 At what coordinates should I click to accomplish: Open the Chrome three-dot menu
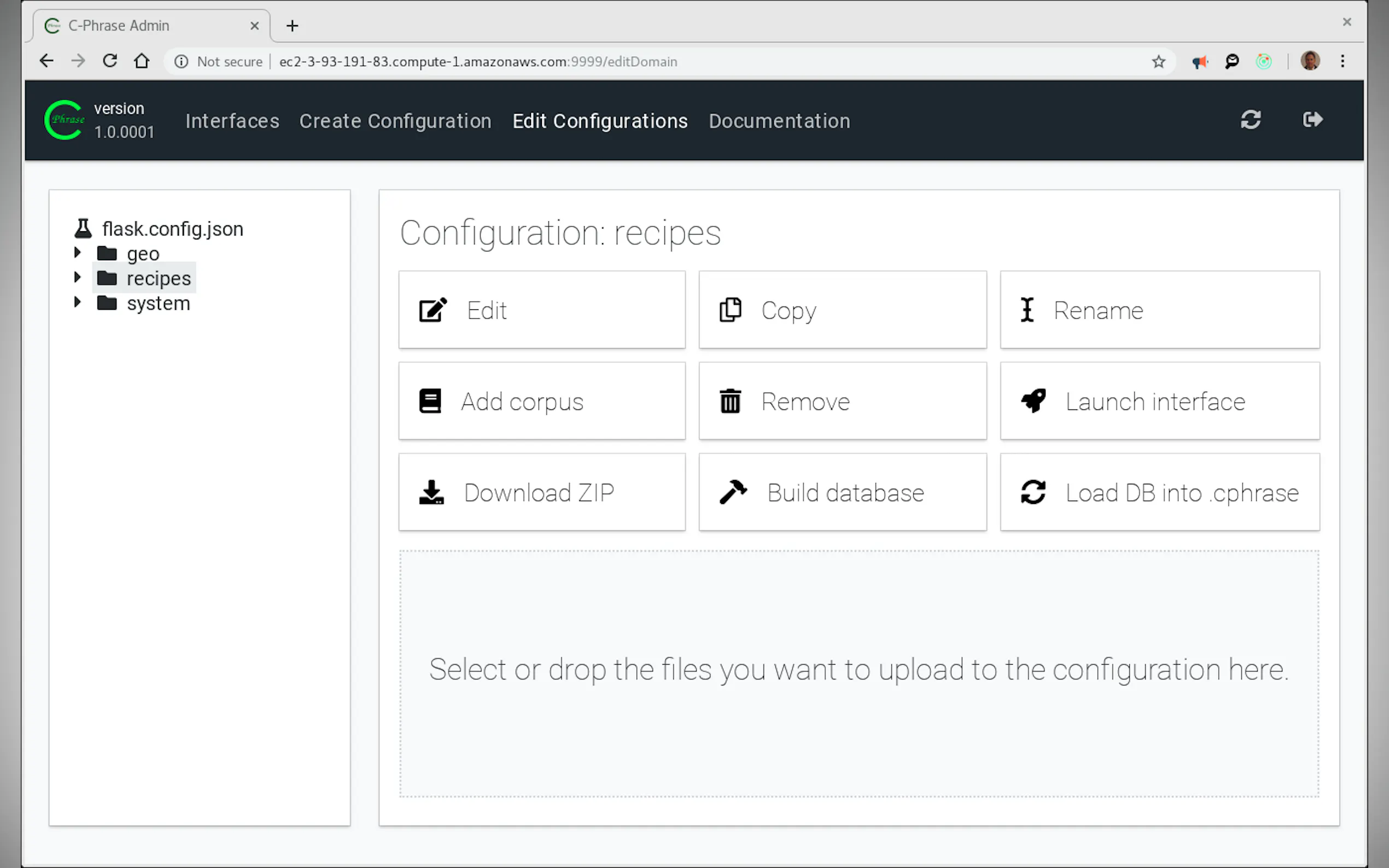(x=1342, y=61)
